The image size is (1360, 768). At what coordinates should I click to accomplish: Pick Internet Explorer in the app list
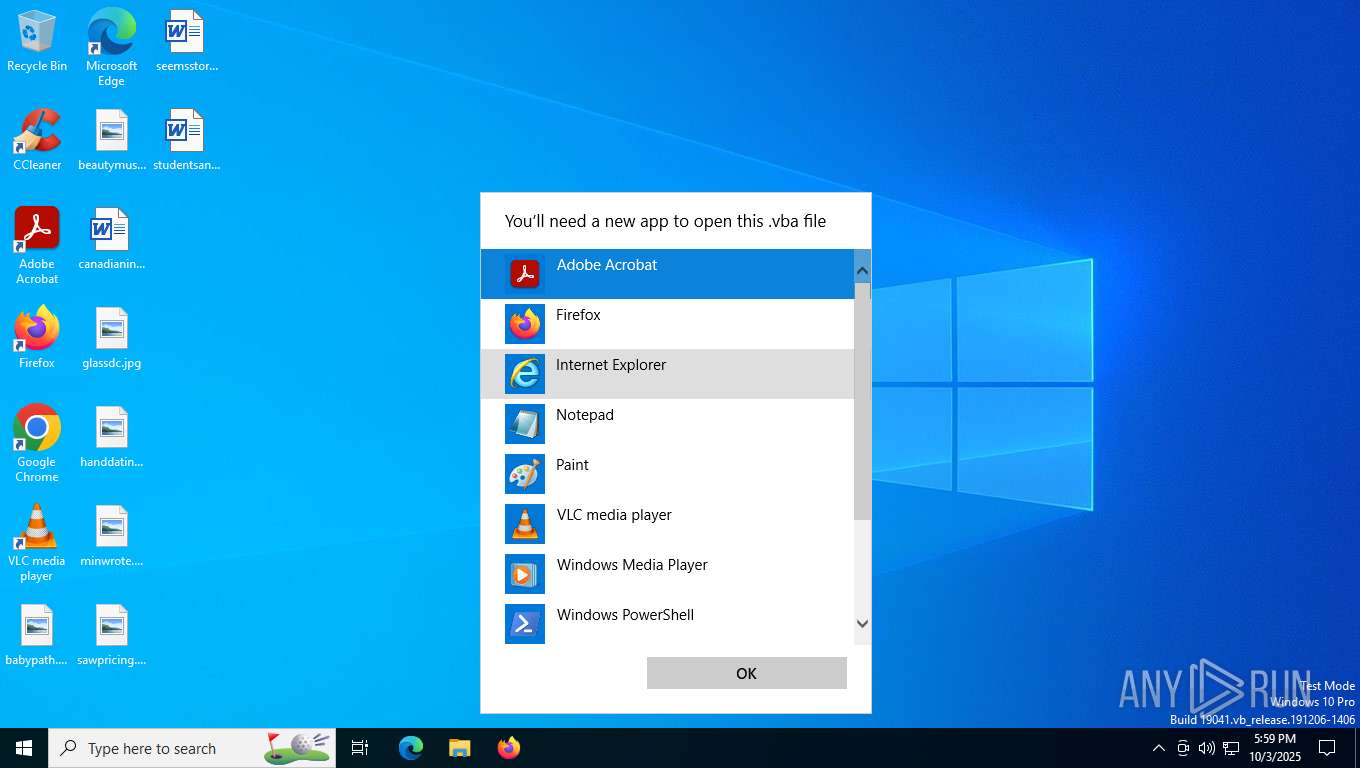click(x=667, y=374)
